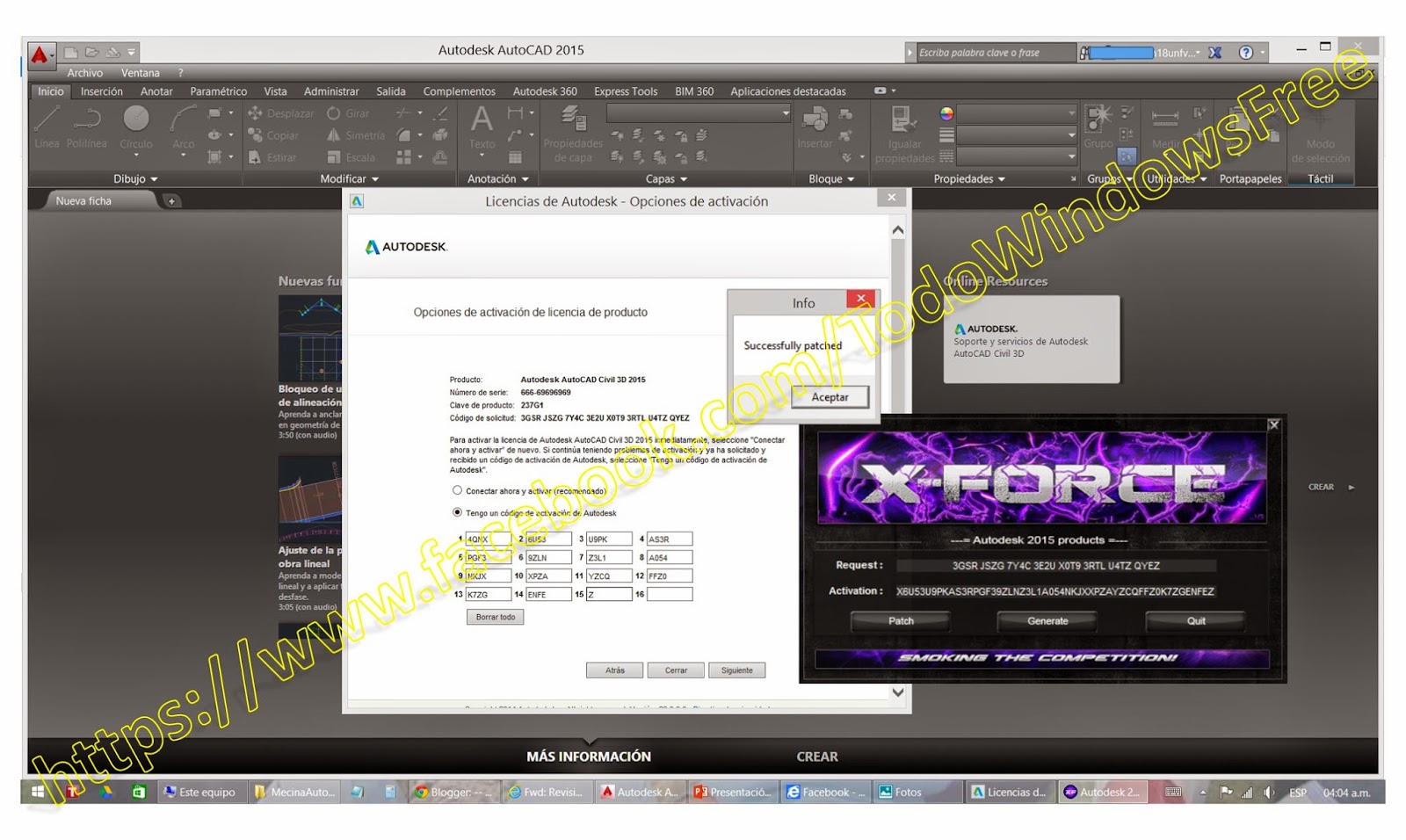Select 'Tengo un código de activación' radio
1406x840 pixels.
point(457,512)
